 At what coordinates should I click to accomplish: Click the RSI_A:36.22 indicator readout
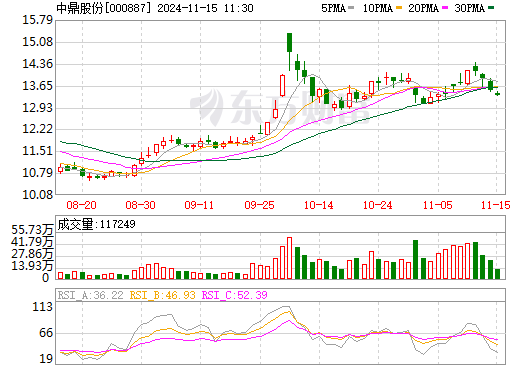90,295
